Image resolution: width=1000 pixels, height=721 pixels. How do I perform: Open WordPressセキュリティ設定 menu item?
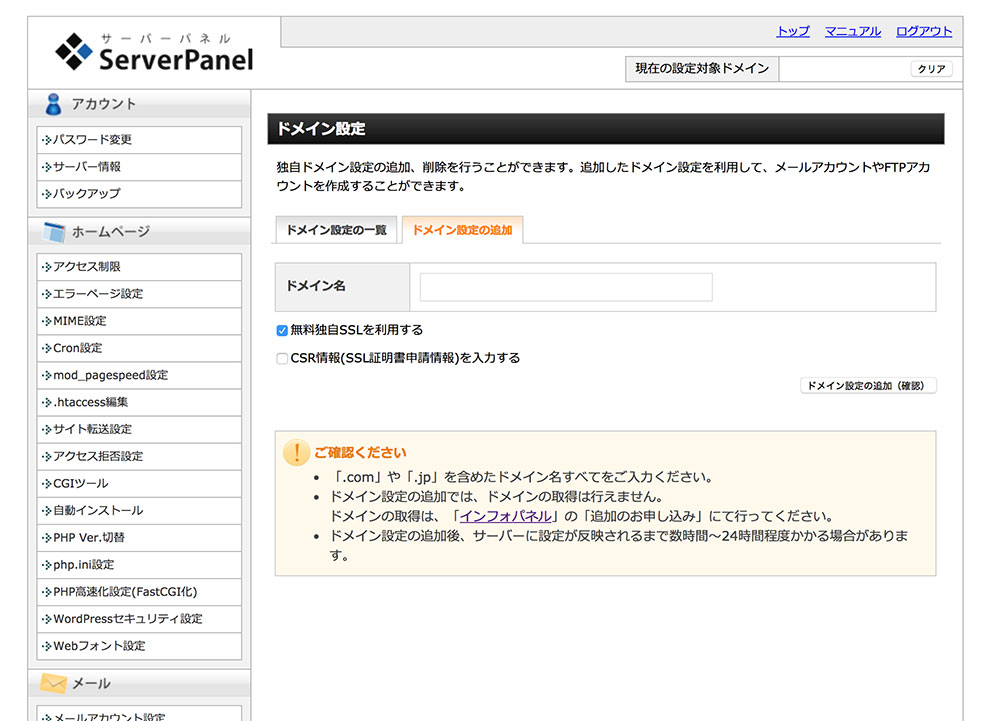click(139, 619)
